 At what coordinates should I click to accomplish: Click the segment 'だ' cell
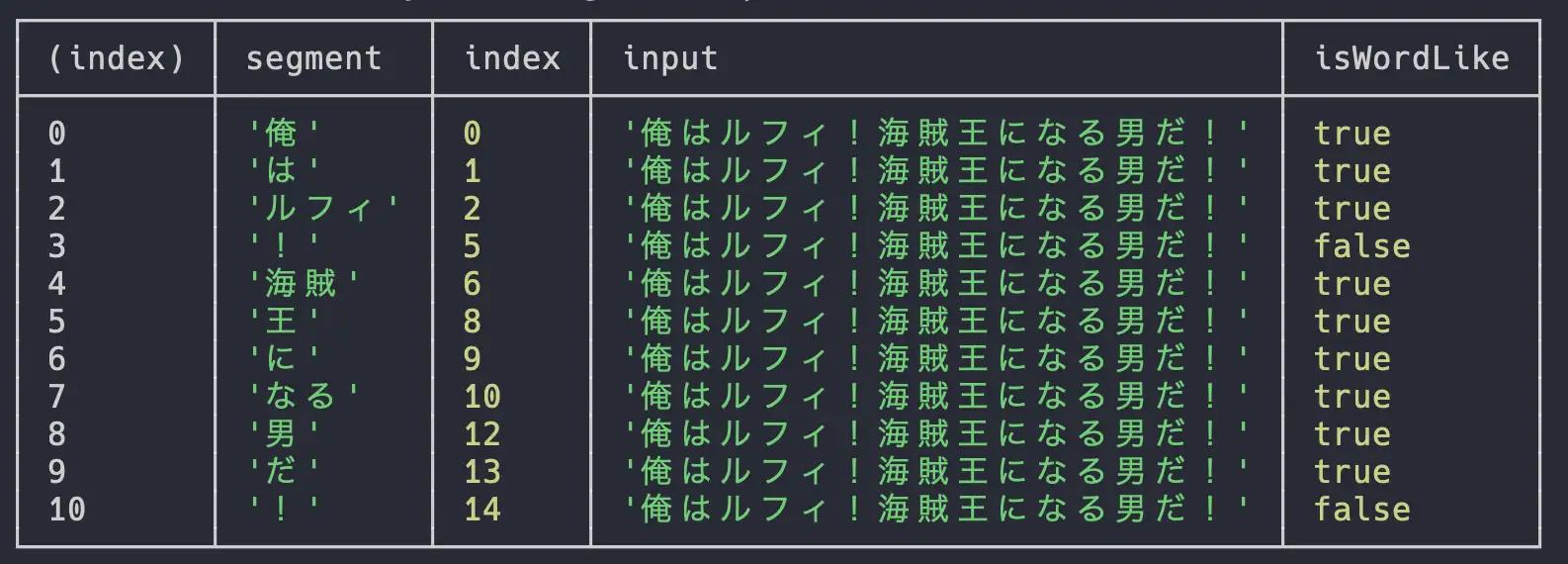click(x=284, y=472)
